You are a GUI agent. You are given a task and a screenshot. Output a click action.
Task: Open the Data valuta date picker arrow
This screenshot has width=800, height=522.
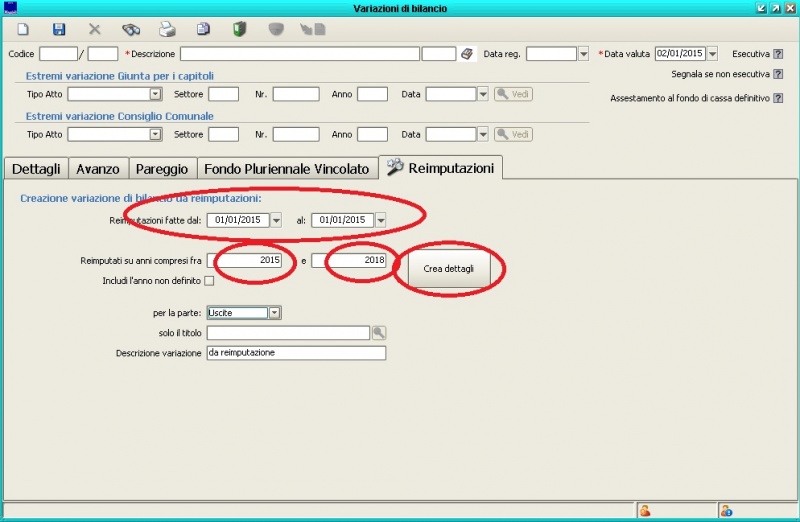pyautogui.click(x=712, y=54)
